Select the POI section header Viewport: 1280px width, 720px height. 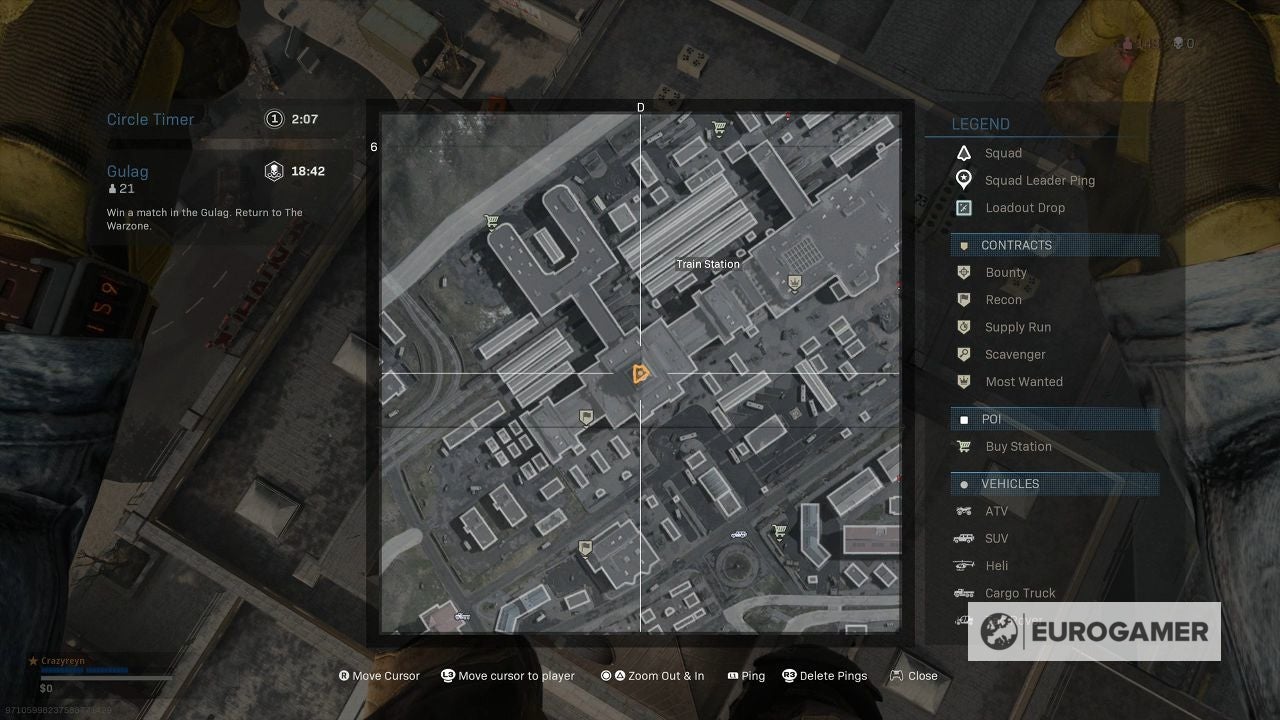click(x=1055, y=419)
